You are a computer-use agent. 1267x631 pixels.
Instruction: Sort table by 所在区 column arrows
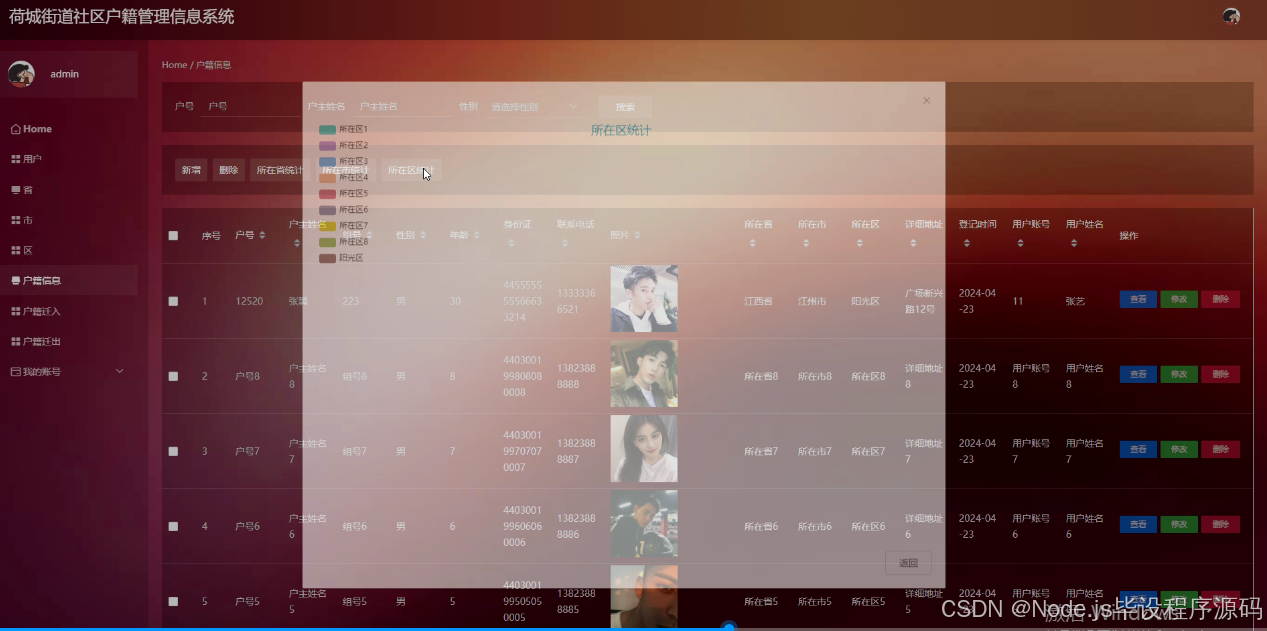click(859, 243)
